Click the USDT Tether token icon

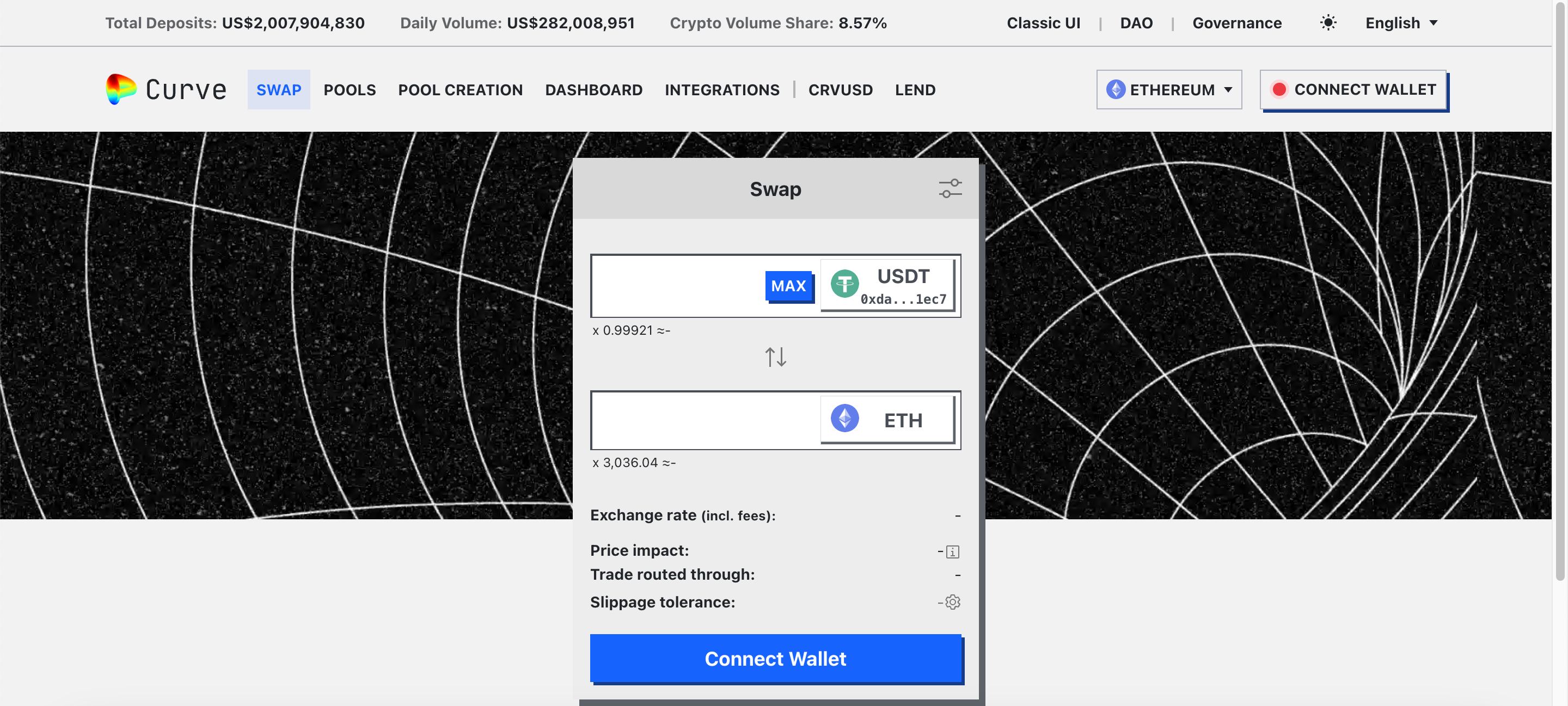point(844,284)
